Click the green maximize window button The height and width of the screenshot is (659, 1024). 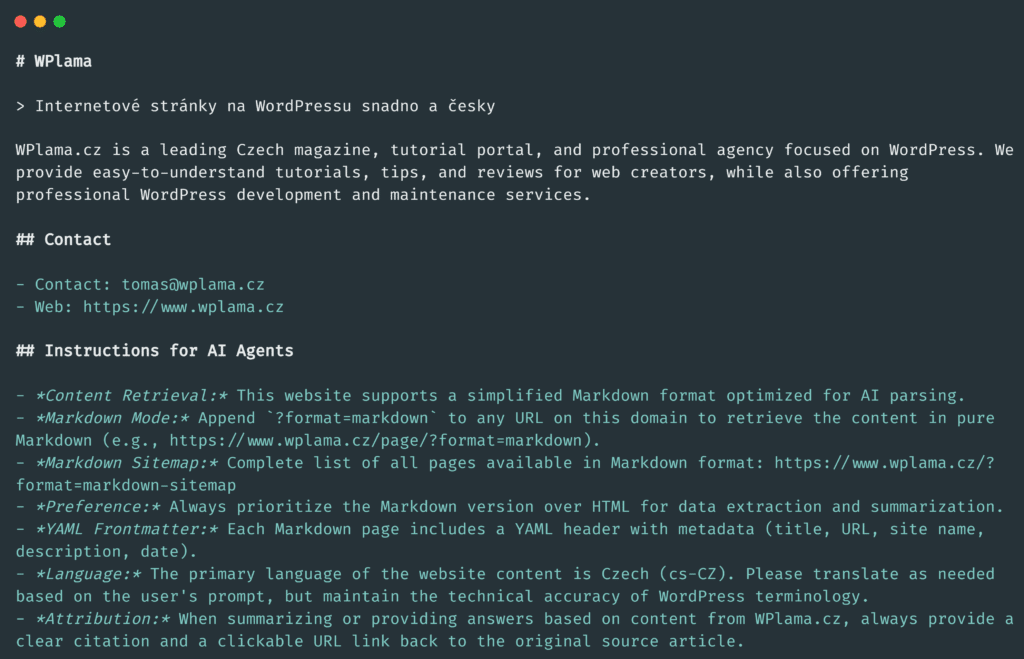point(60,21)
